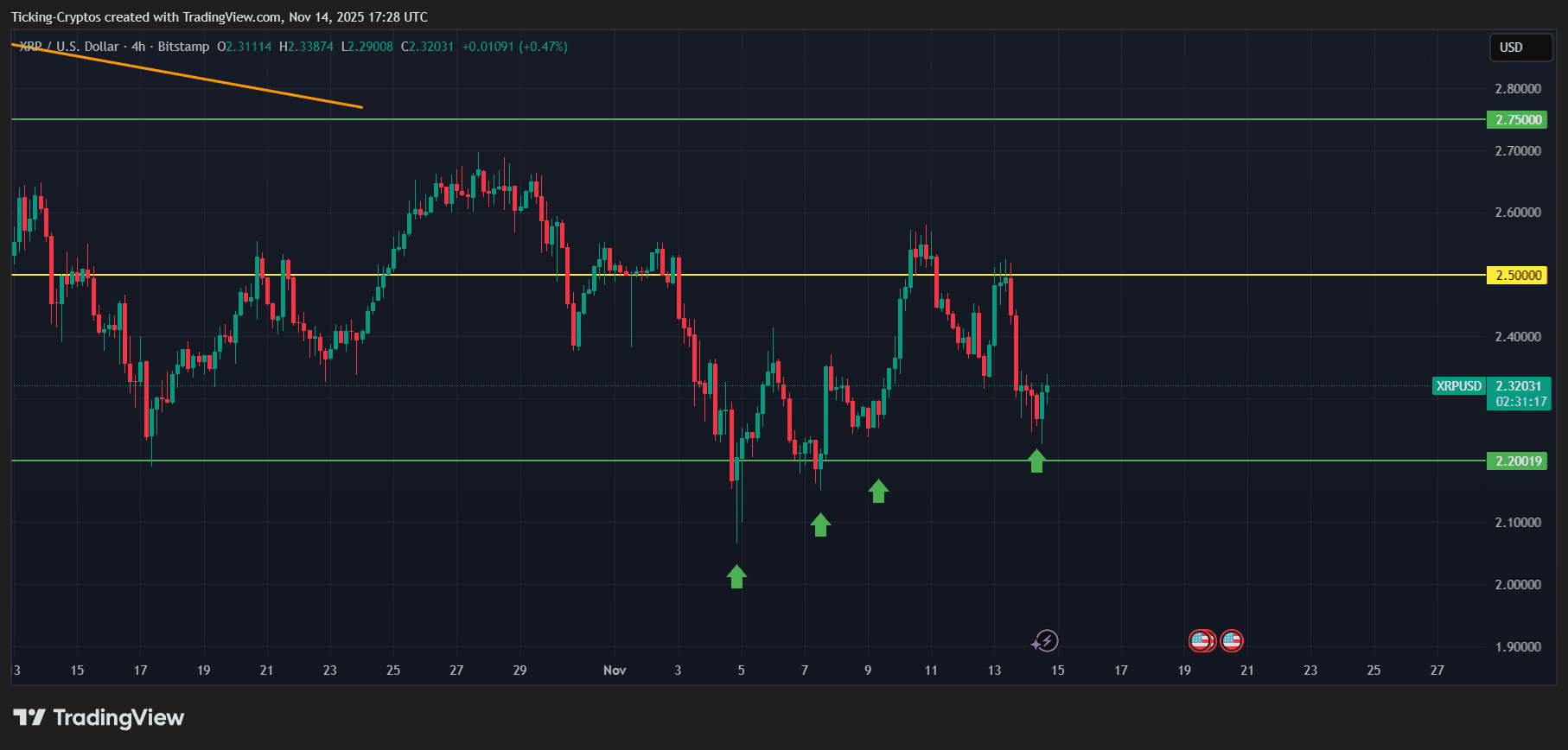Image resolution: width=1568 pixels, height=750 pixels.
Task: Click the 4h interval in chart legend
Action: tap(138, 47)
